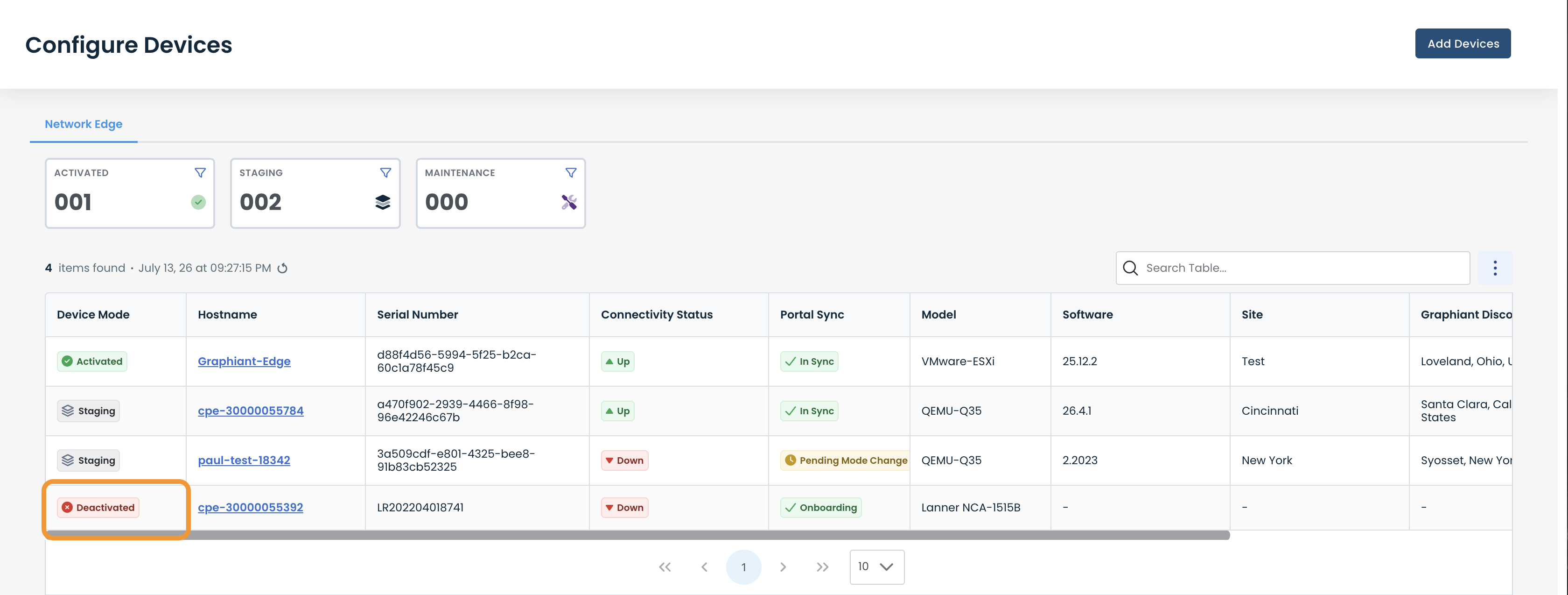Click the horizontal table scrollbar
This screenshot has width=1568, height=595.
coord(638,535)
